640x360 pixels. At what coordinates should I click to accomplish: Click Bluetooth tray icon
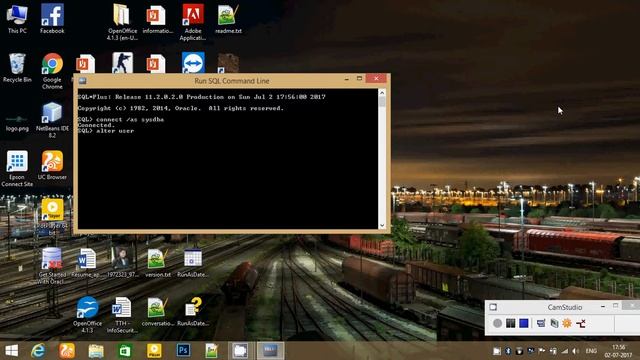point(508,351)
